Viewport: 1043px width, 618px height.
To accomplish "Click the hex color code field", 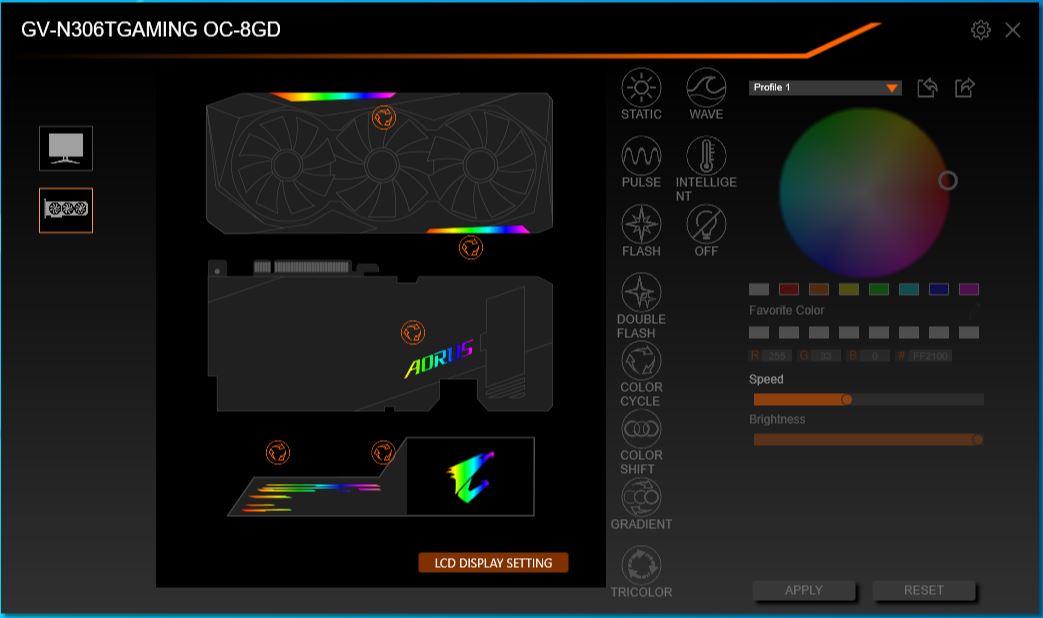I will pyautogui.click(x=930, y=356).
